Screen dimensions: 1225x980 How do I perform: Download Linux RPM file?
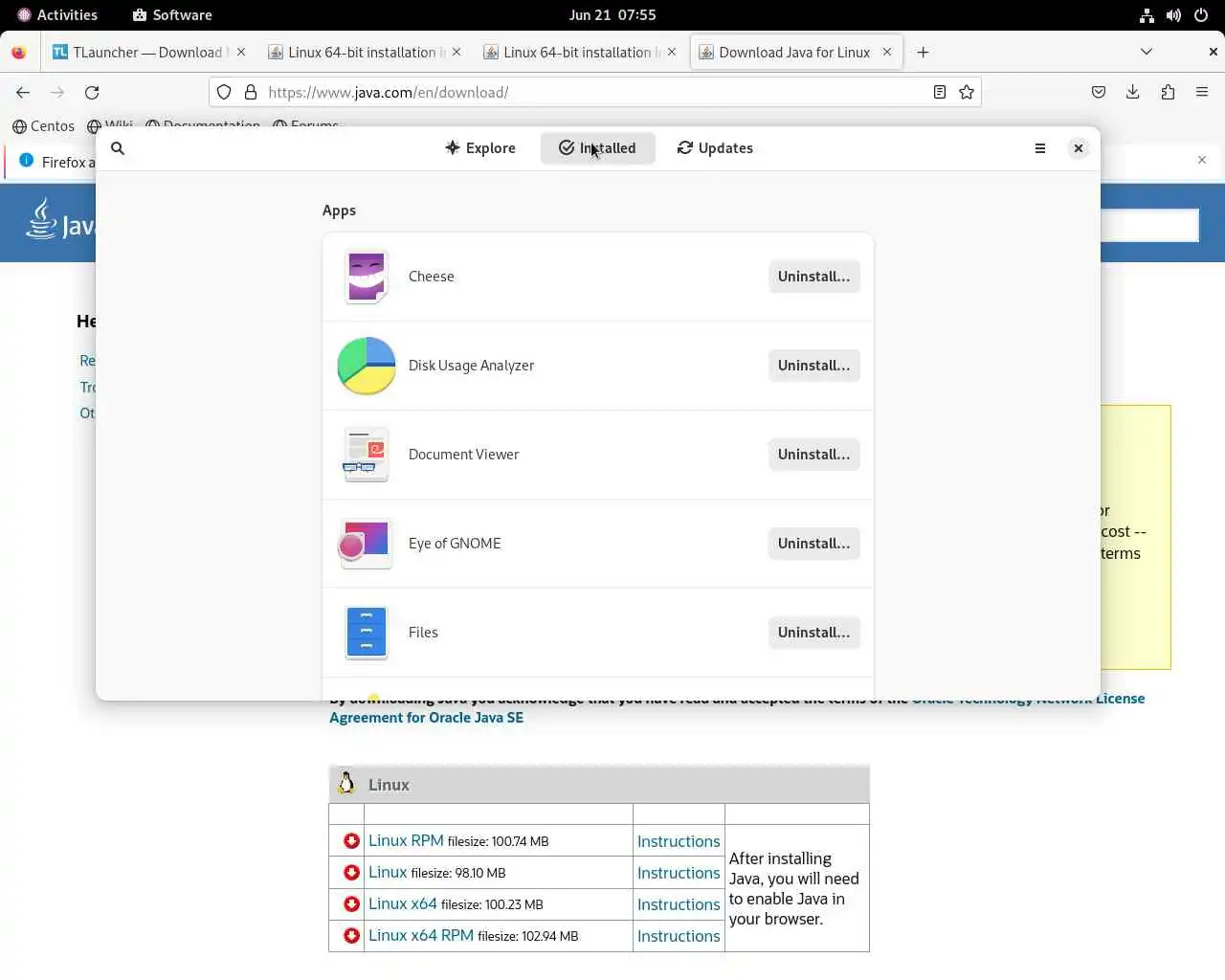(406, 840)
